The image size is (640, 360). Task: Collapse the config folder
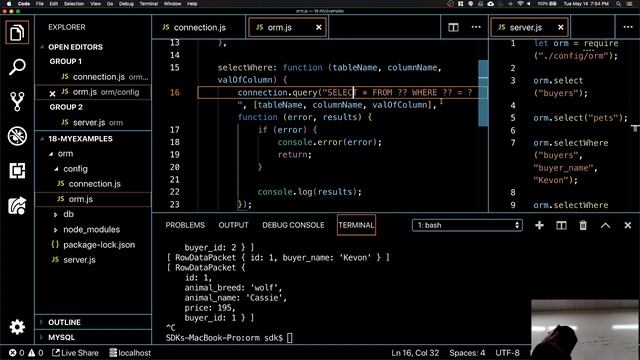(75, 169)
